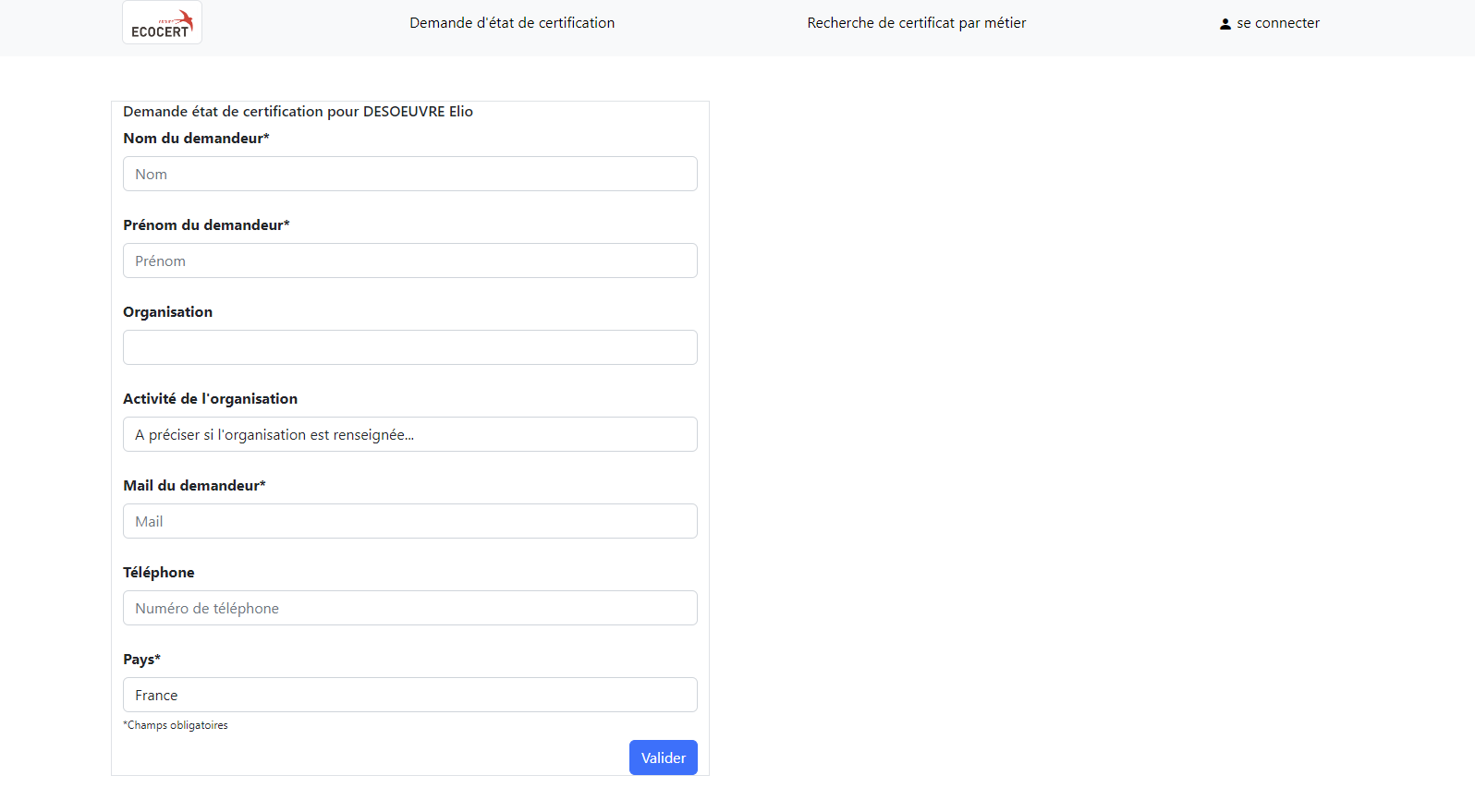Focus the Mail input field

[409, 521]
